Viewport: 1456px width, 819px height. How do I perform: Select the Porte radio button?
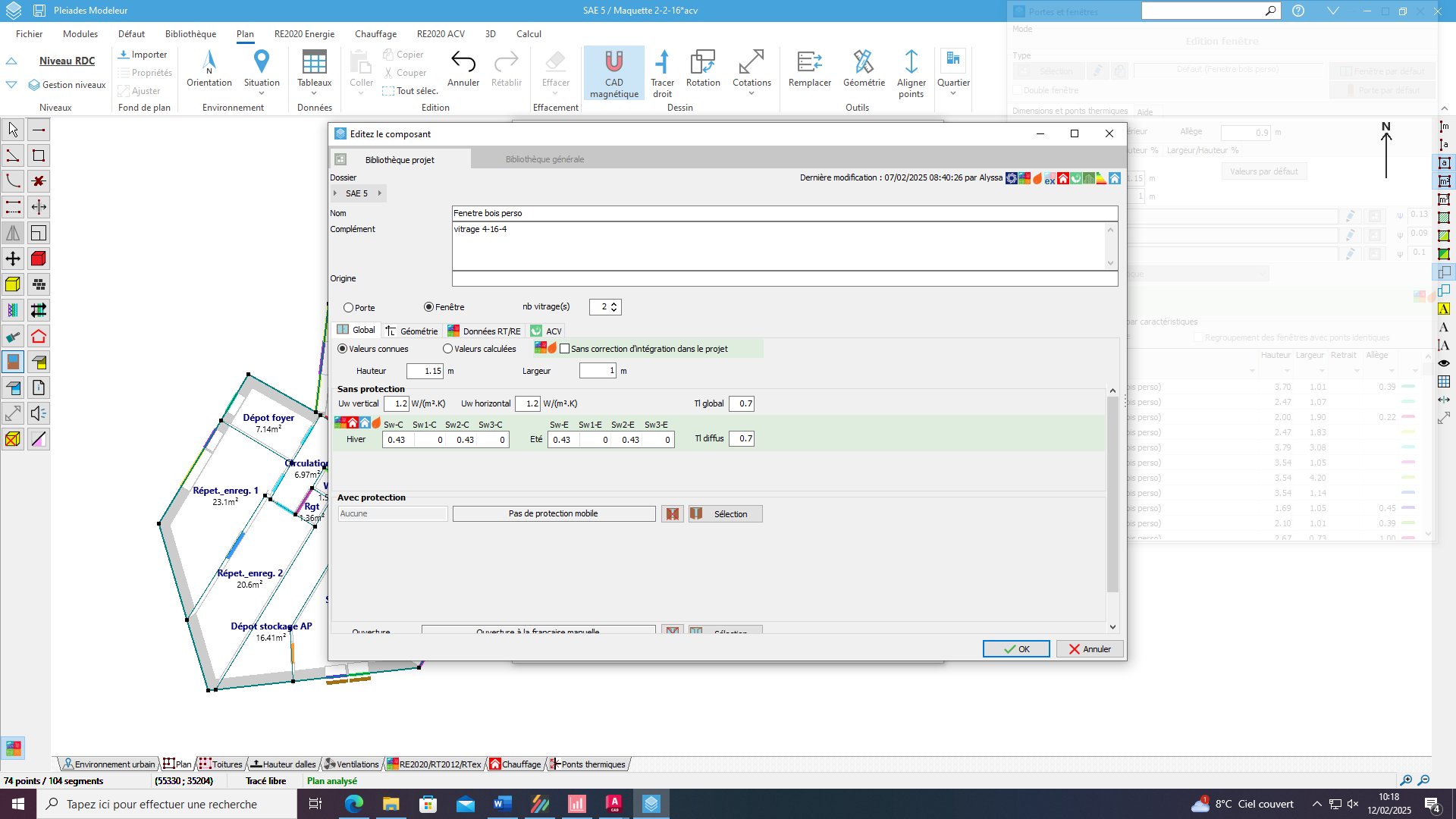coord(349,308)
